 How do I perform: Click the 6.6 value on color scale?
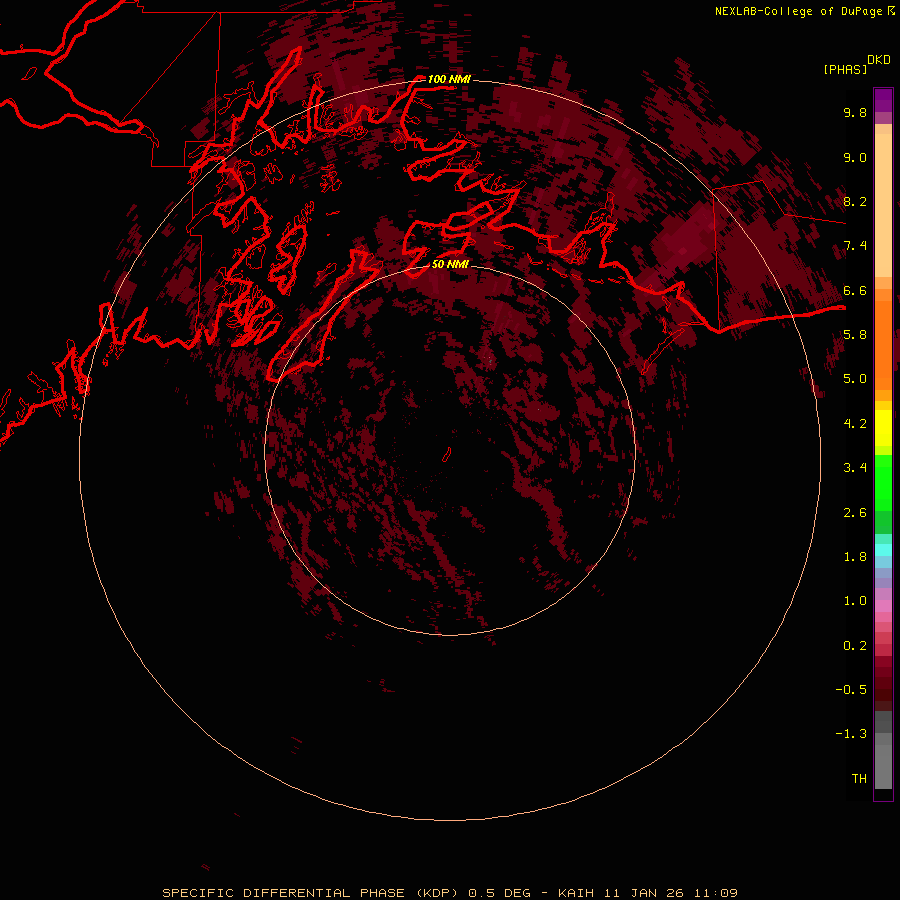(855, 290)
